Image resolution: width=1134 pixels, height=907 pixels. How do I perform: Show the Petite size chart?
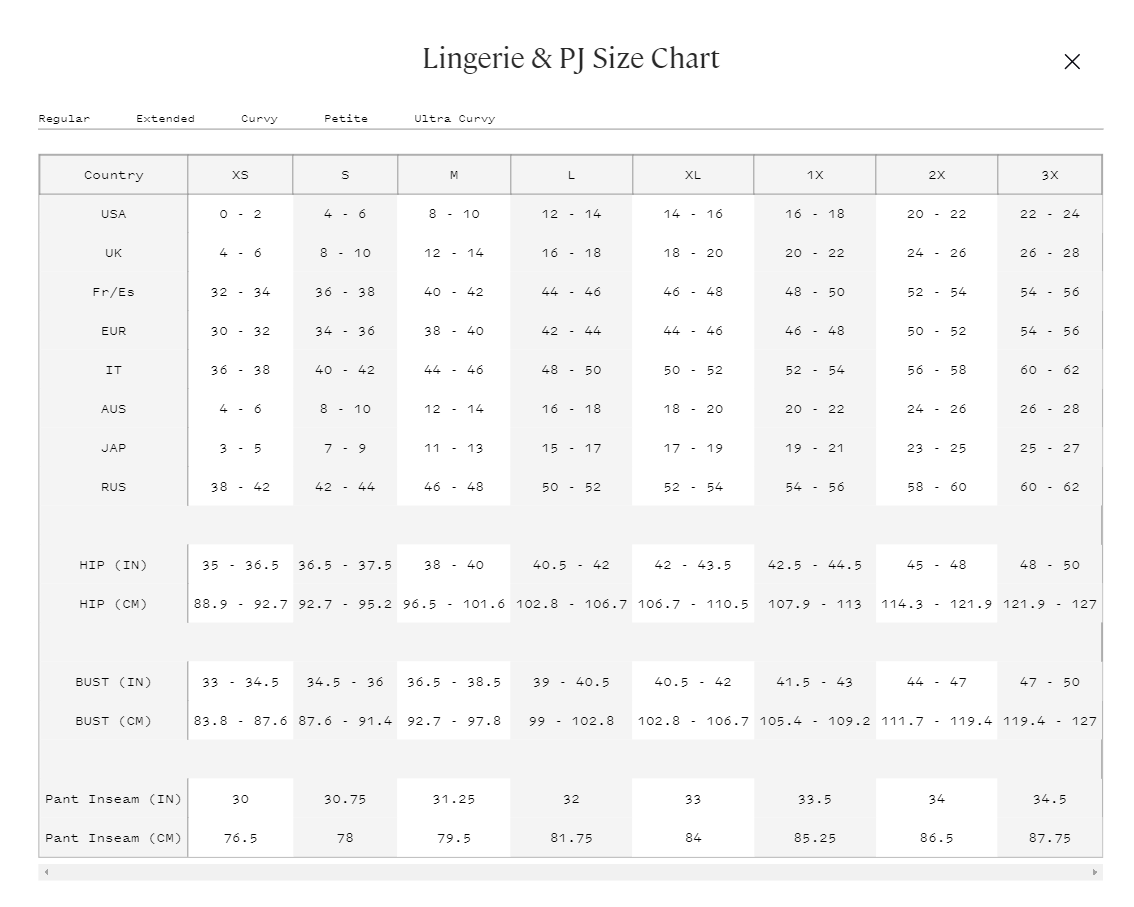pos(346,119)
